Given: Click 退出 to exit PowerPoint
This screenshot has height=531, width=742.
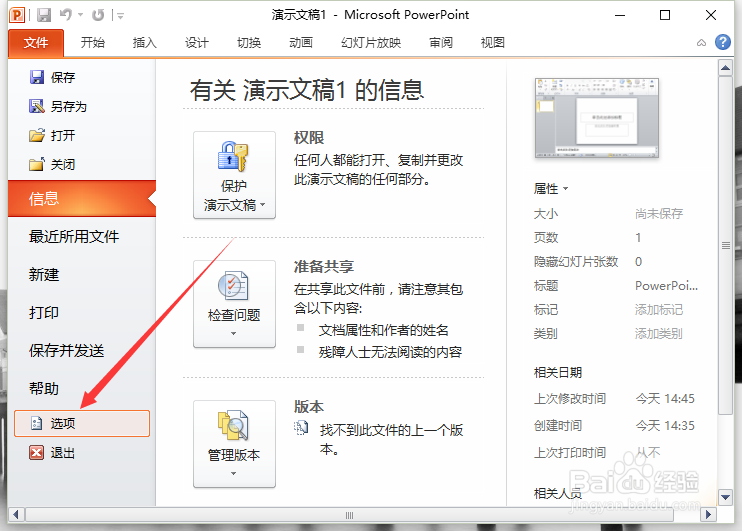Looking at the screenshot, I should [x=53, y=453].
